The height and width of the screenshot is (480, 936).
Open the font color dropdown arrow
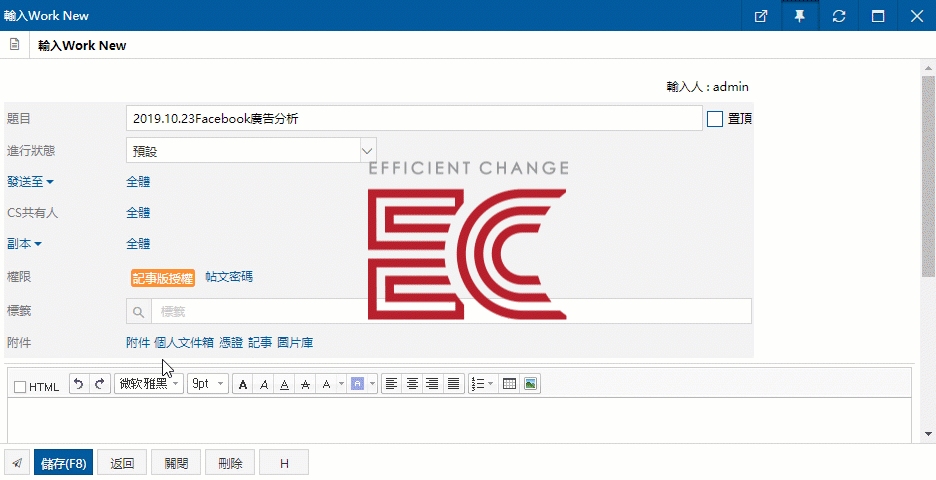tap(341, 384)
